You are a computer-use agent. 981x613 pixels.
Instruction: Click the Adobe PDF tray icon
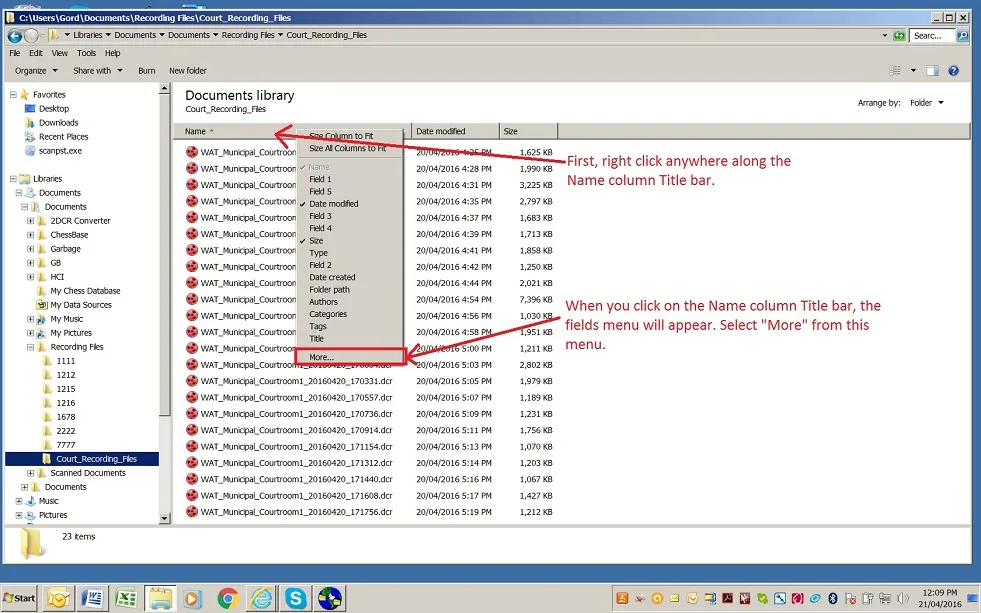[x=728, y=599]
